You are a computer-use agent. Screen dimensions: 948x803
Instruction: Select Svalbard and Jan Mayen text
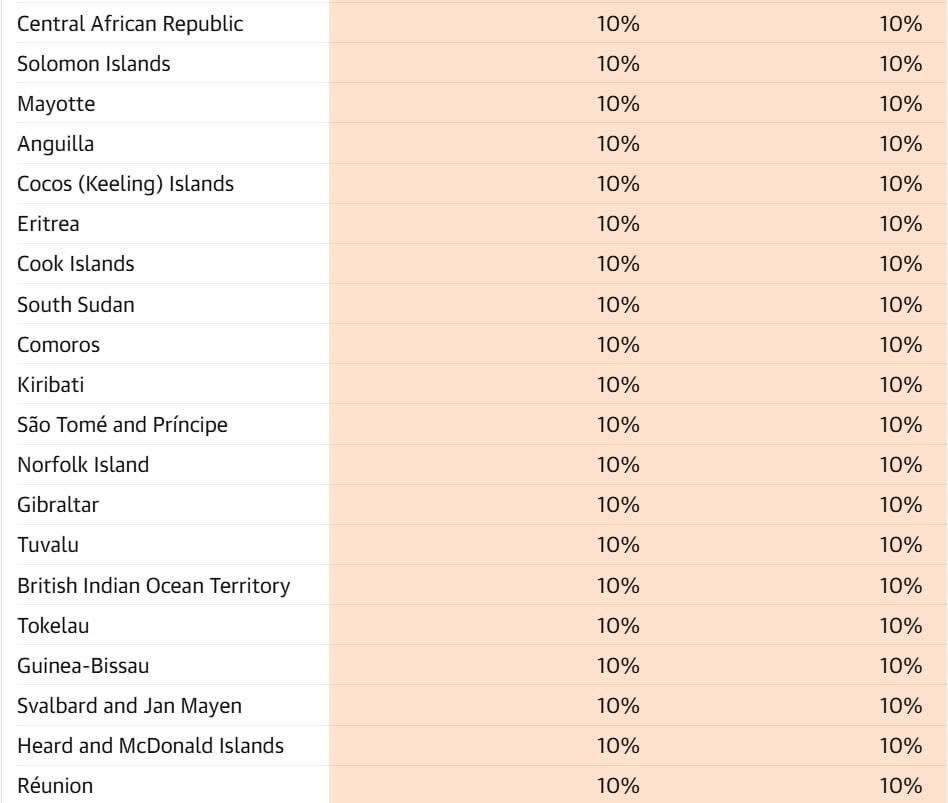pos(129,706)
